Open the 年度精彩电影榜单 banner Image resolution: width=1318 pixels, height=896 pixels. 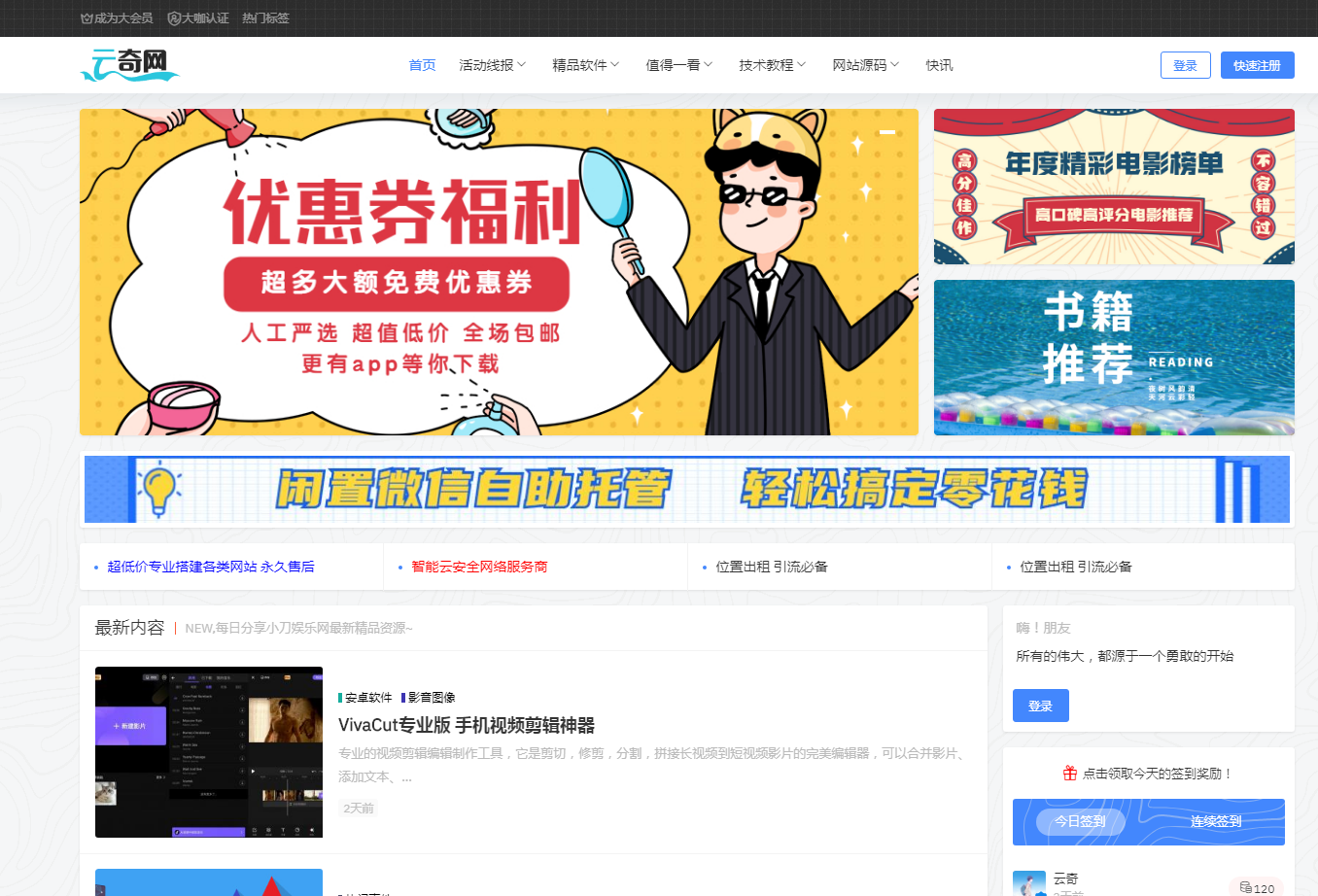(1114, 187)
